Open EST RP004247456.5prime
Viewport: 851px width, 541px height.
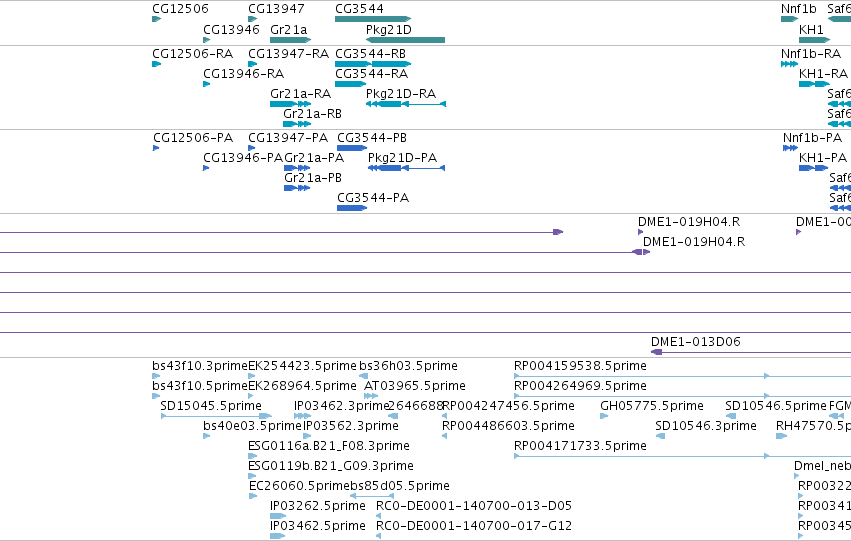point(444,416)
